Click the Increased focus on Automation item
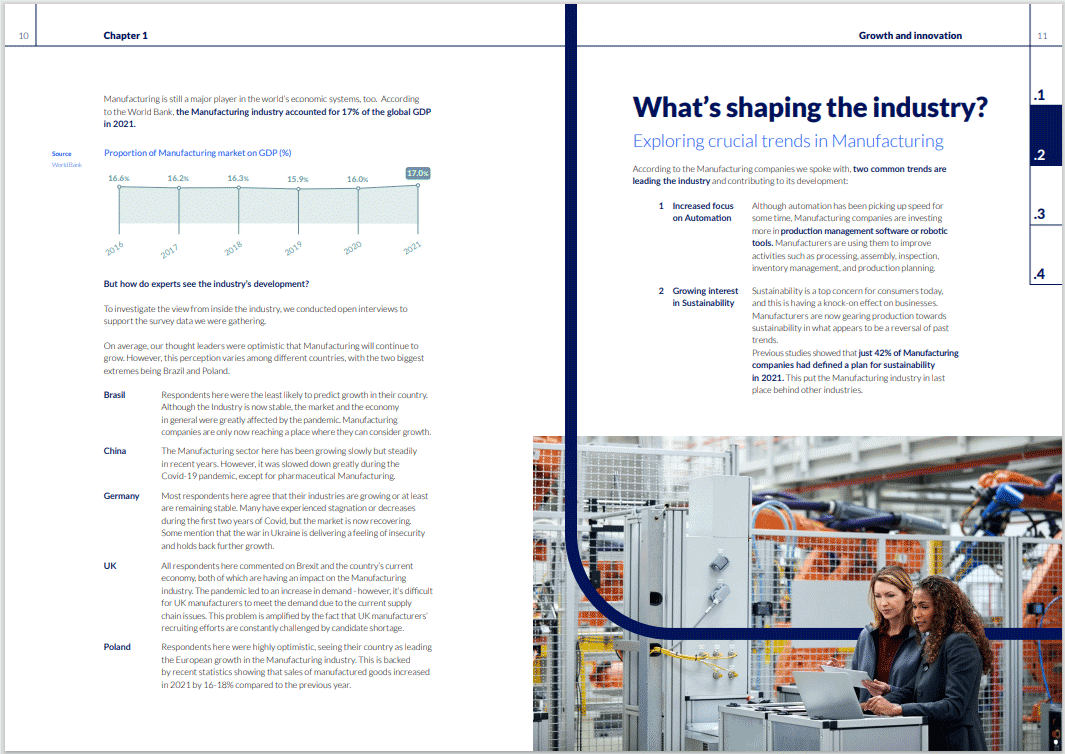 702,212
